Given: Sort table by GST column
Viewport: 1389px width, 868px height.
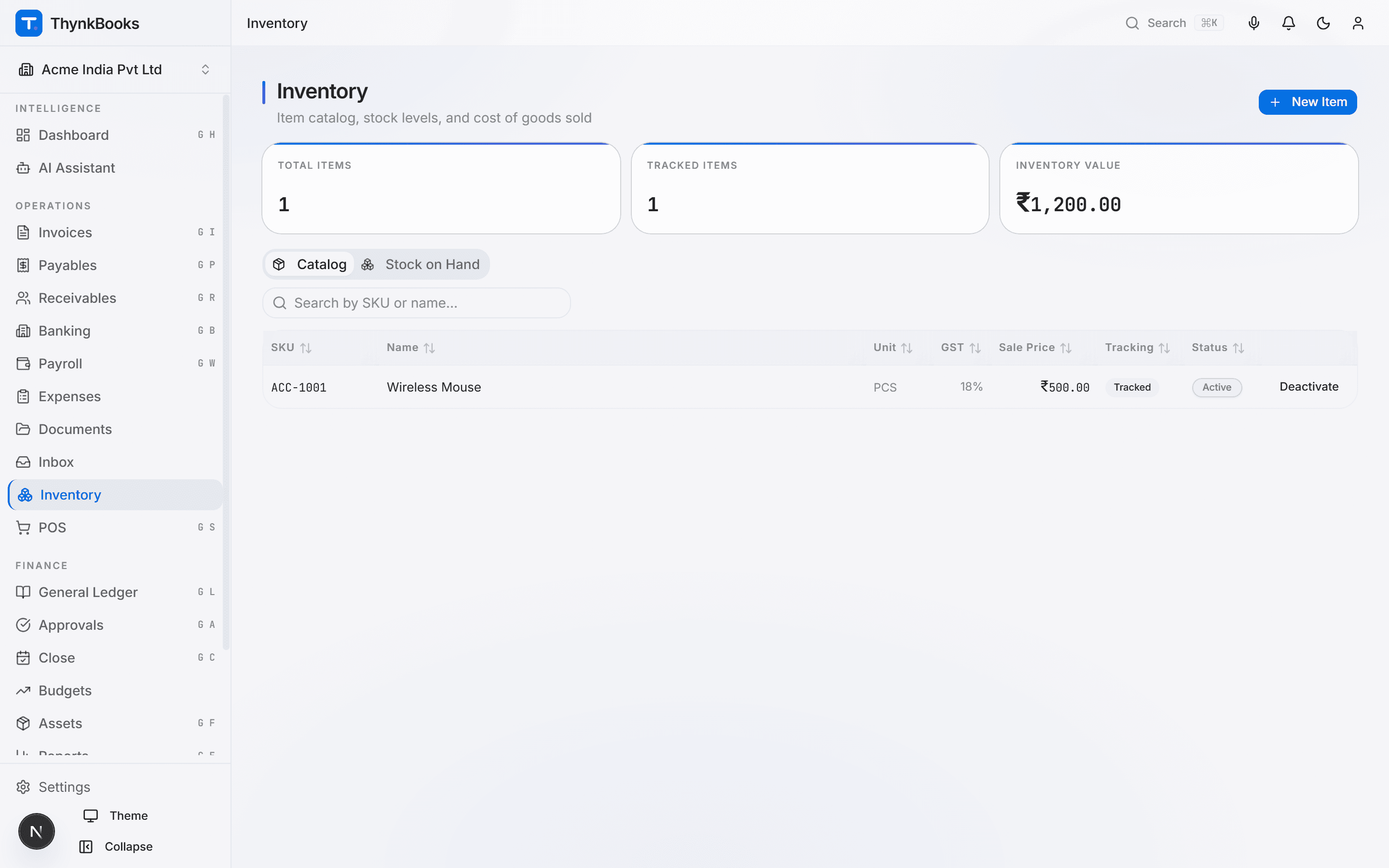Looking at the screenshot, I should tap(961, 347).
